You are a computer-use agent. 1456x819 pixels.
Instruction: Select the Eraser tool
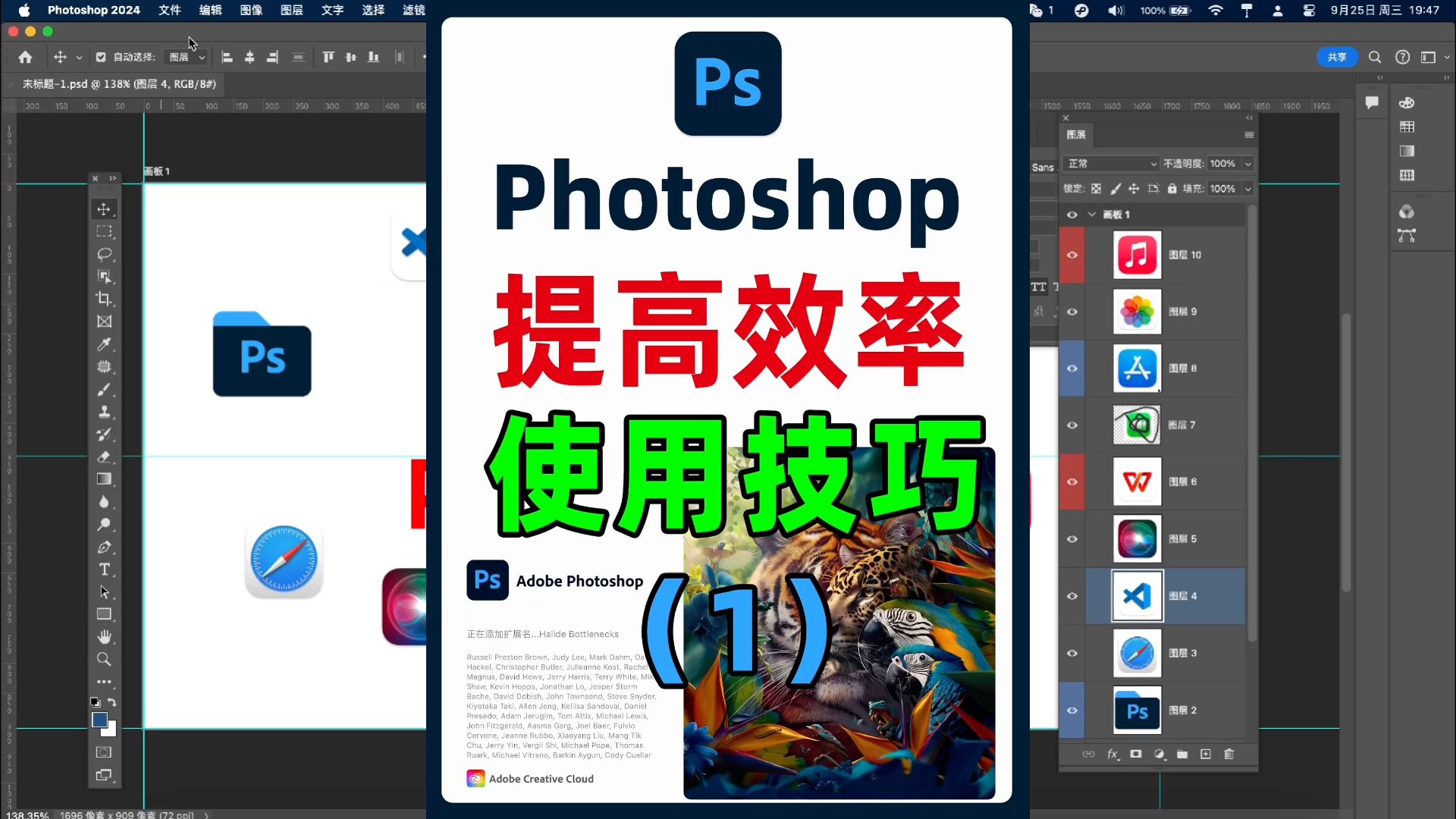coord(104,457)
